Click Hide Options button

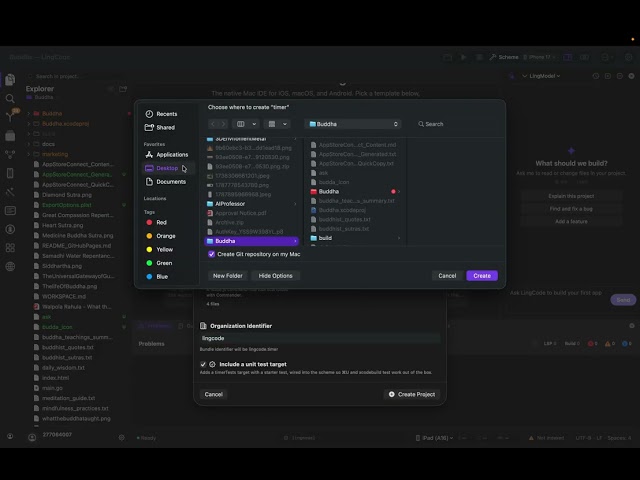276,276
